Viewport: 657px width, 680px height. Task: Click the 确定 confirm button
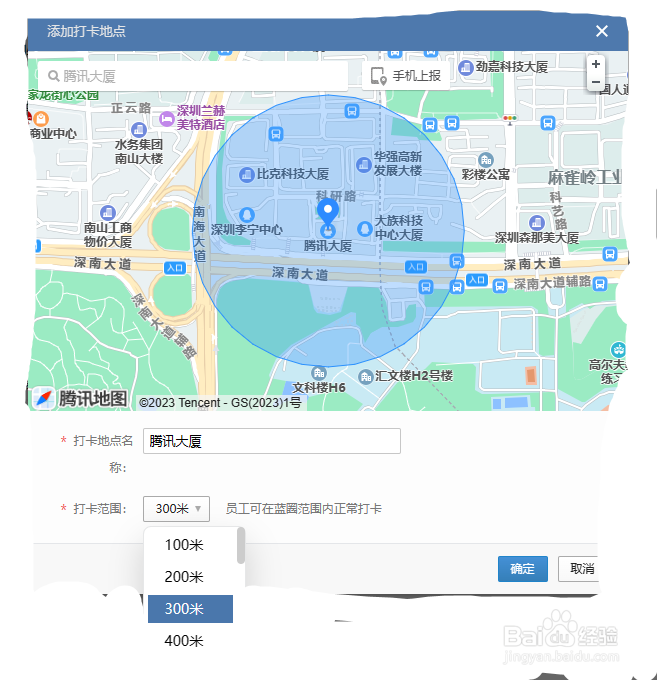tap(523, 569)
